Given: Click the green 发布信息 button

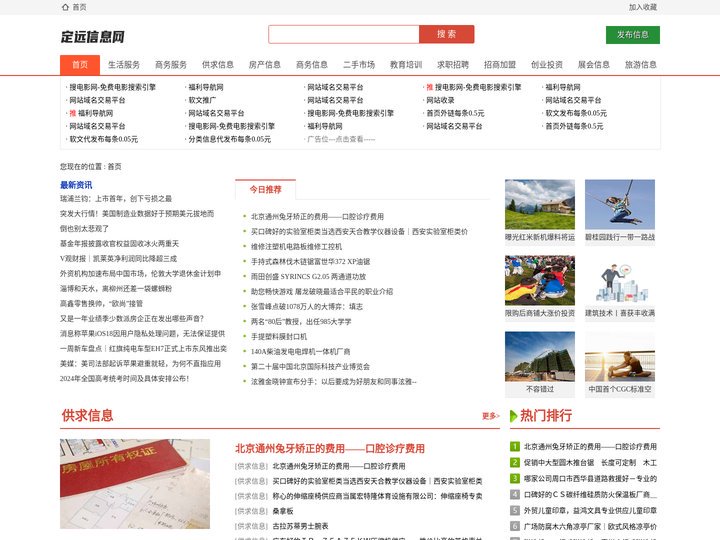Looking at the screenshot, I should (x=633, y=35).
